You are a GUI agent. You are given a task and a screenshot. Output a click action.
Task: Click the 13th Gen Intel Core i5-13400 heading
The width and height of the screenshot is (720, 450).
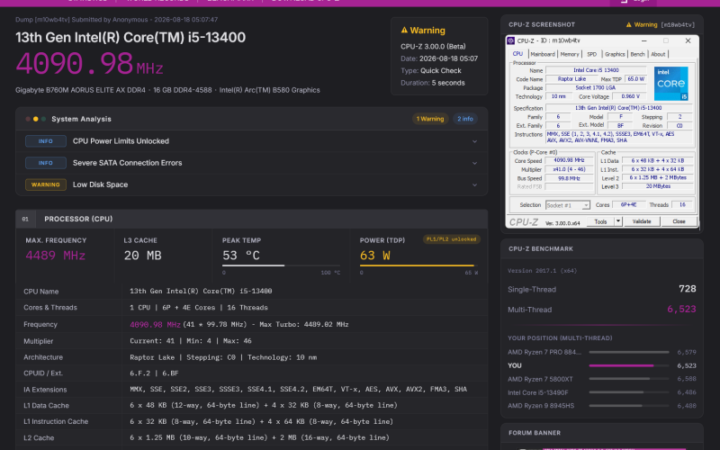tap(130, 37)
